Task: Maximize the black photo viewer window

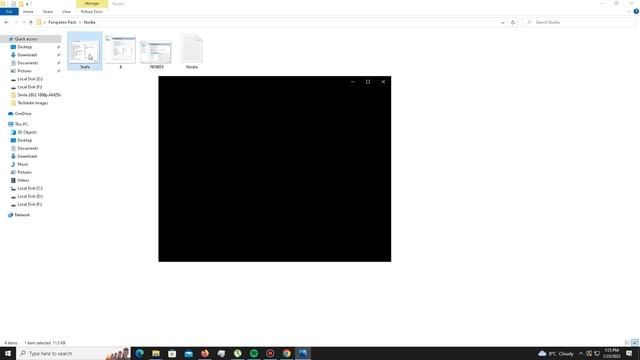Action: tap(368, 82)
